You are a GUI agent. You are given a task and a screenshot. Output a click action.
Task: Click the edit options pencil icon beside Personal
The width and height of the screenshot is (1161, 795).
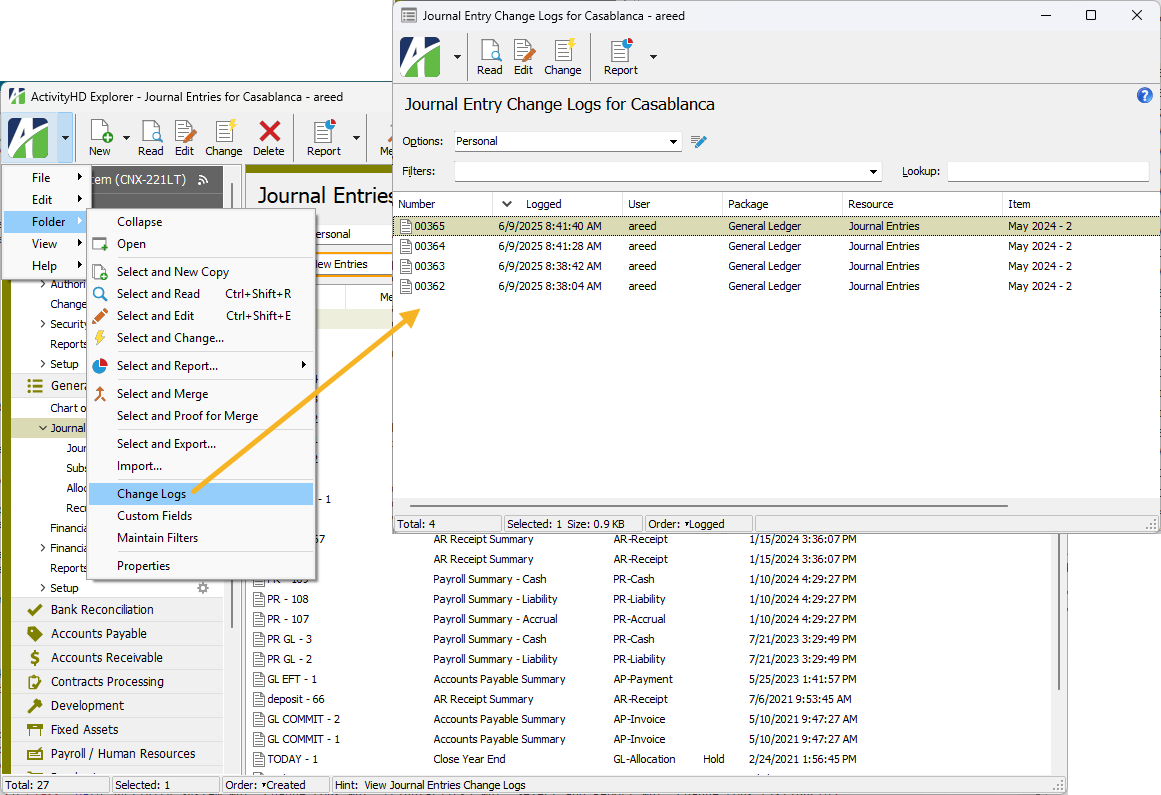[698, 141]
